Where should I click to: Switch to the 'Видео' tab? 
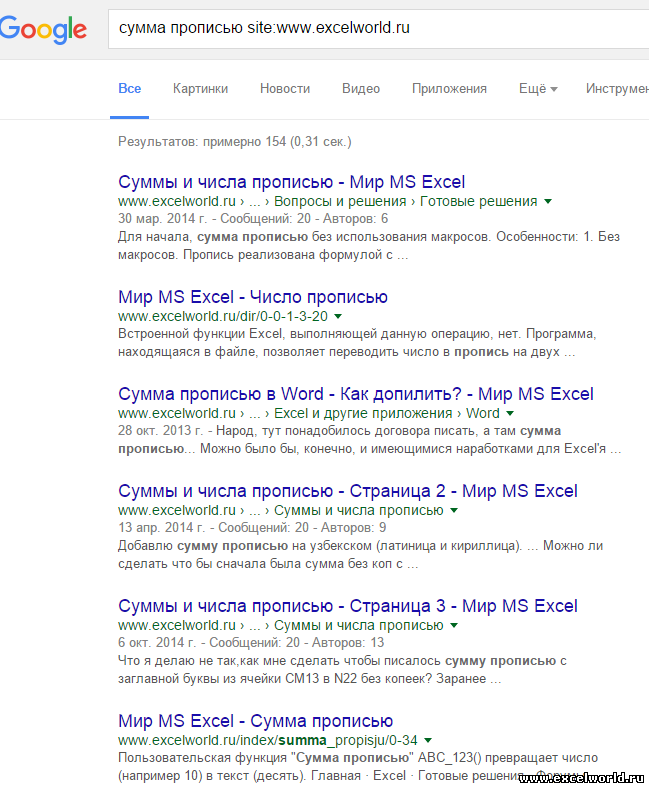361,88
